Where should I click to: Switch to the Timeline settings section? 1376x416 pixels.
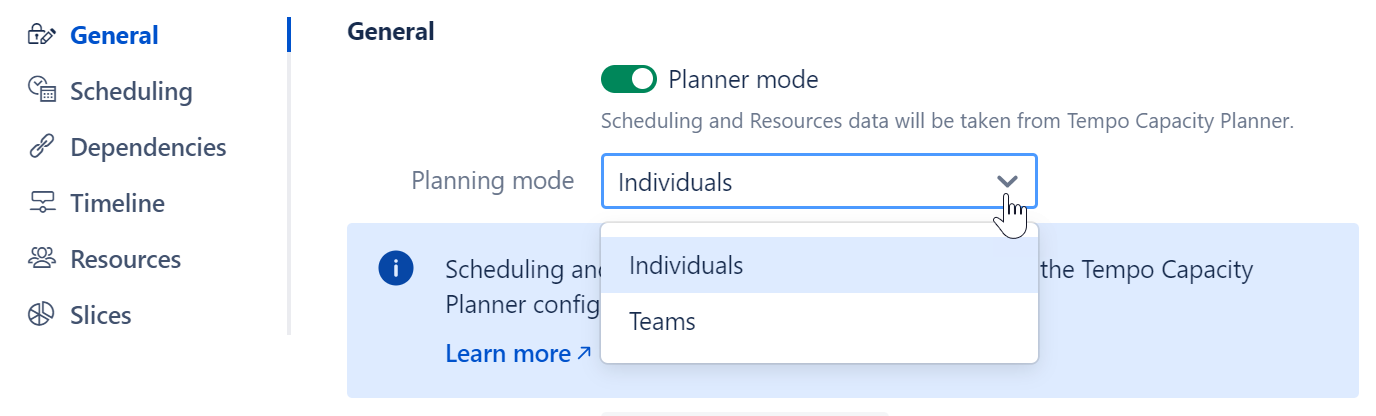(x=117, y=203)
